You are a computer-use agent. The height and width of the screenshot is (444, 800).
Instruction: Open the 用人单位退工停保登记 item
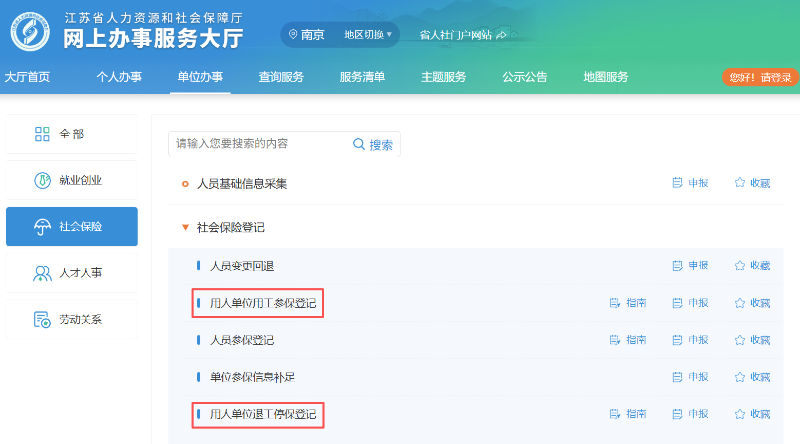262,414
